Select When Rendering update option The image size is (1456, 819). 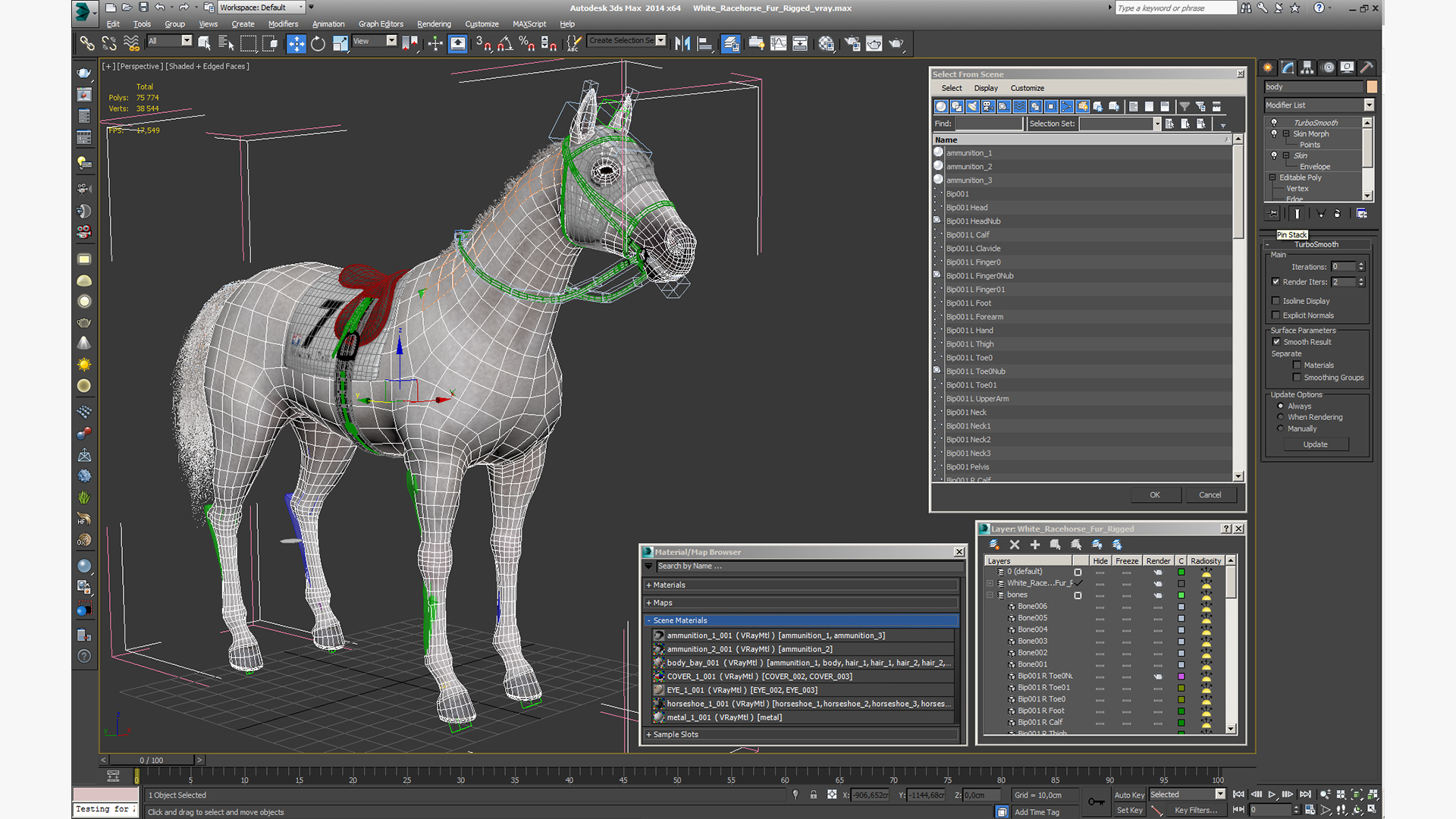(x=1281, y=417)
